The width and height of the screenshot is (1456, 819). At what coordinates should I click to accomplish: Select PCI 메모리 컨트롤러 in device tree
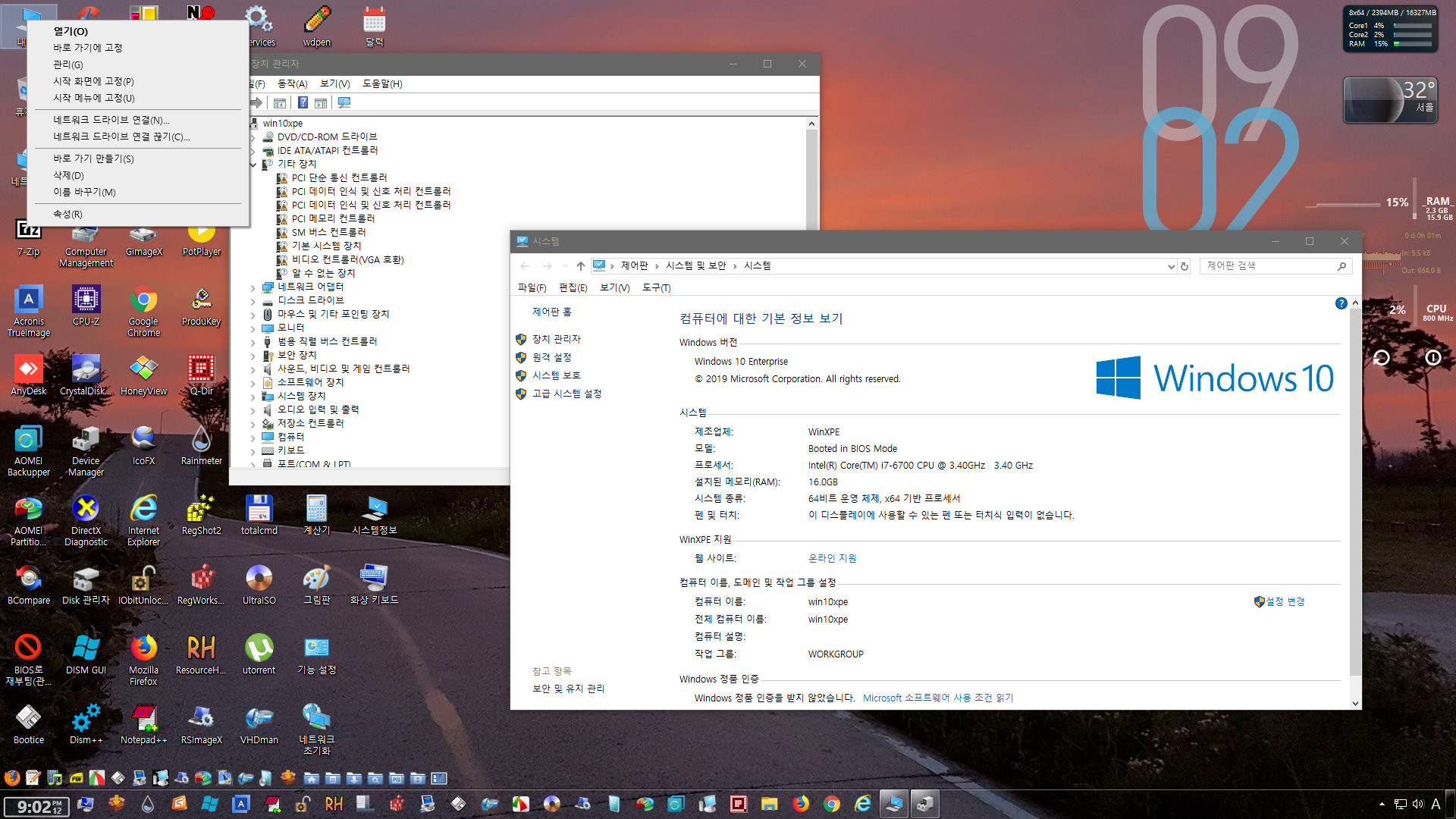click(x=333, y=218)
